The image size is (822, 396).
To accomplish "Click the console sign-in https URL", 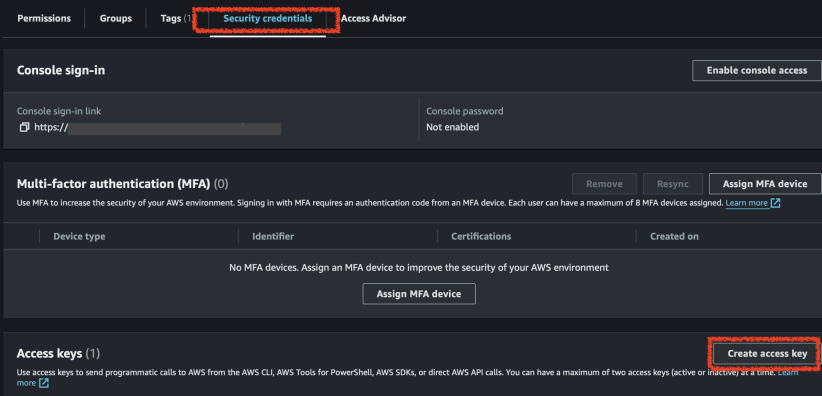I will coord(158,127).
